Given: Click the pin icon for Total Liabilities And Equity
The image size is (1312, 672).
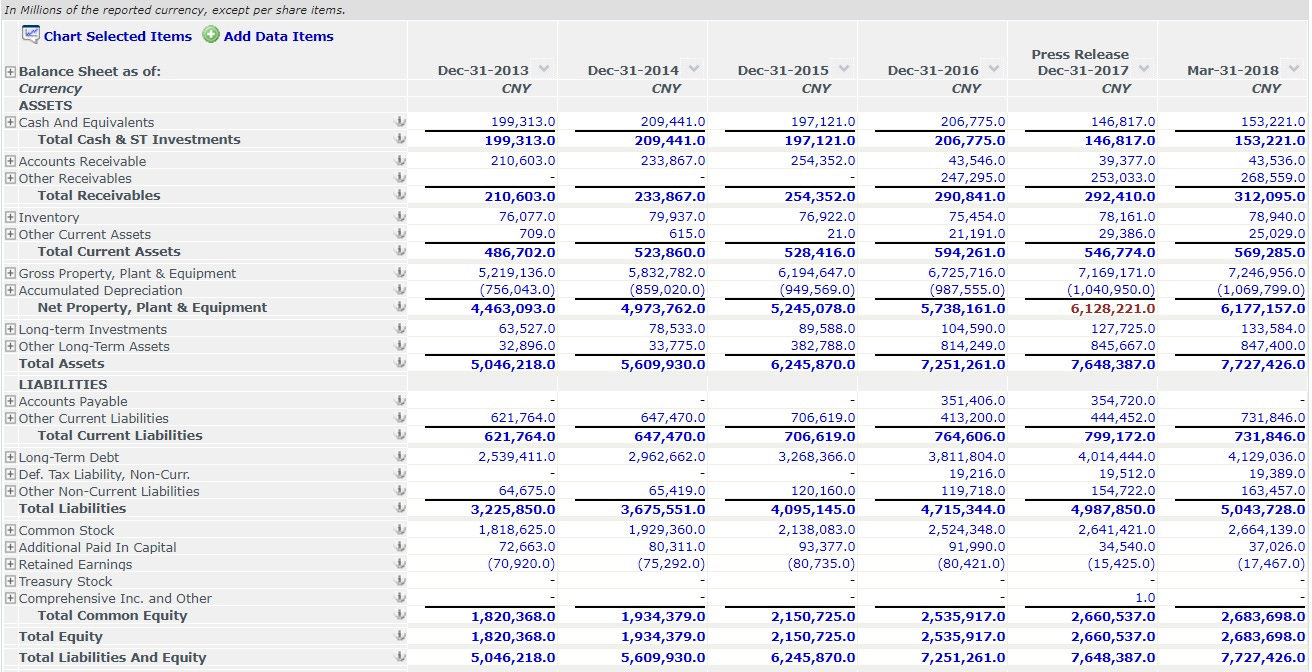Looking at the screenshot, I should pyautogui.click(x=400, y=657).
